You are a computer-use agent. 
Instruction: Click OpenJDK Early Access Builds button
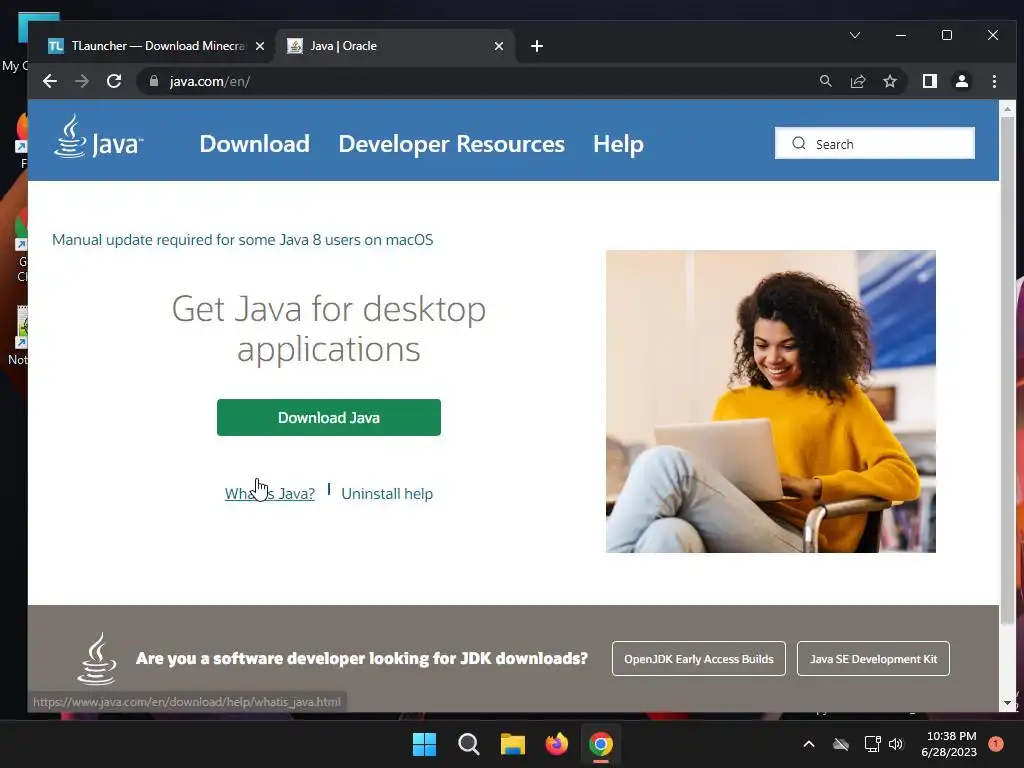tap(698, 659)
